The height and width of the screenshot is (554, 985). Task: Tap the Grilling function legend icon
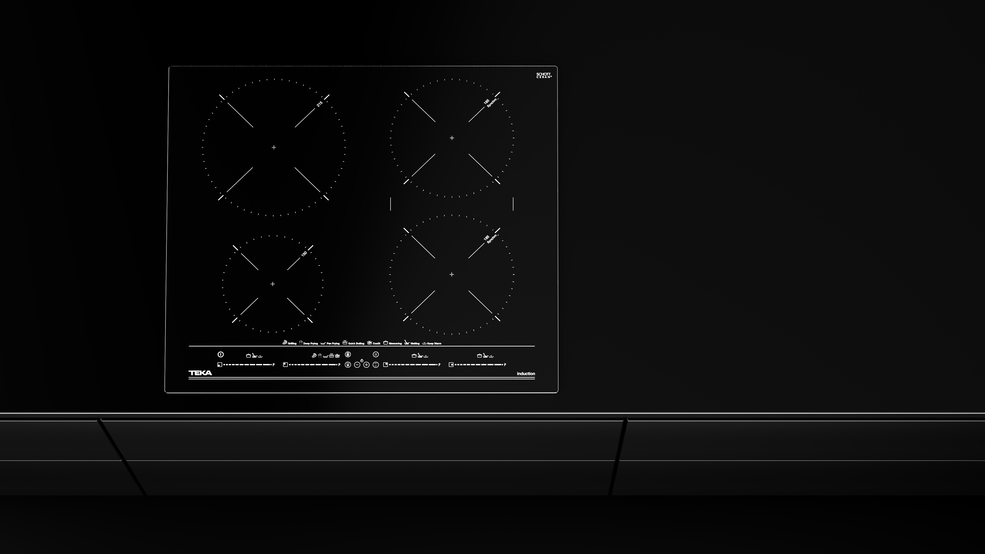(x=285, y=343)
